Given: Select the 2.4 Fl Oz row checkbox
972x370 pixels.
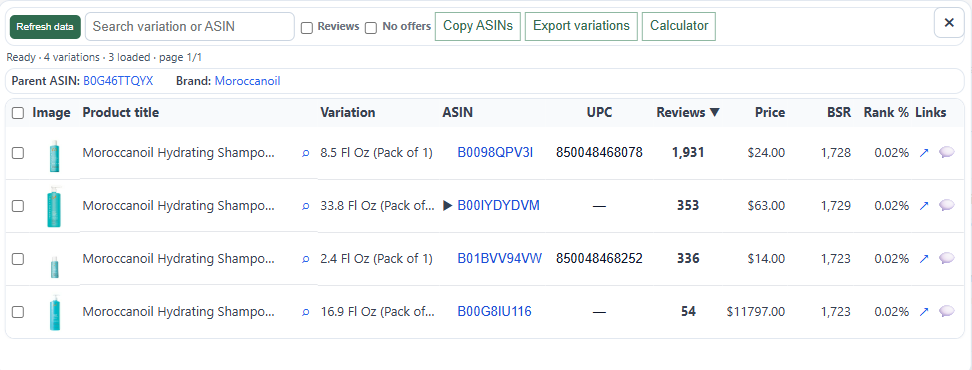Looking at the screenshot, I should click(x=18, y=258).
